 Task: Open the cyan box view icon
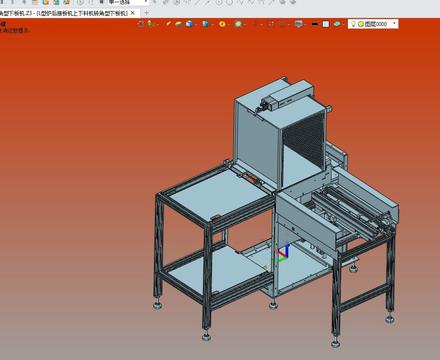[x=205, y=24]
